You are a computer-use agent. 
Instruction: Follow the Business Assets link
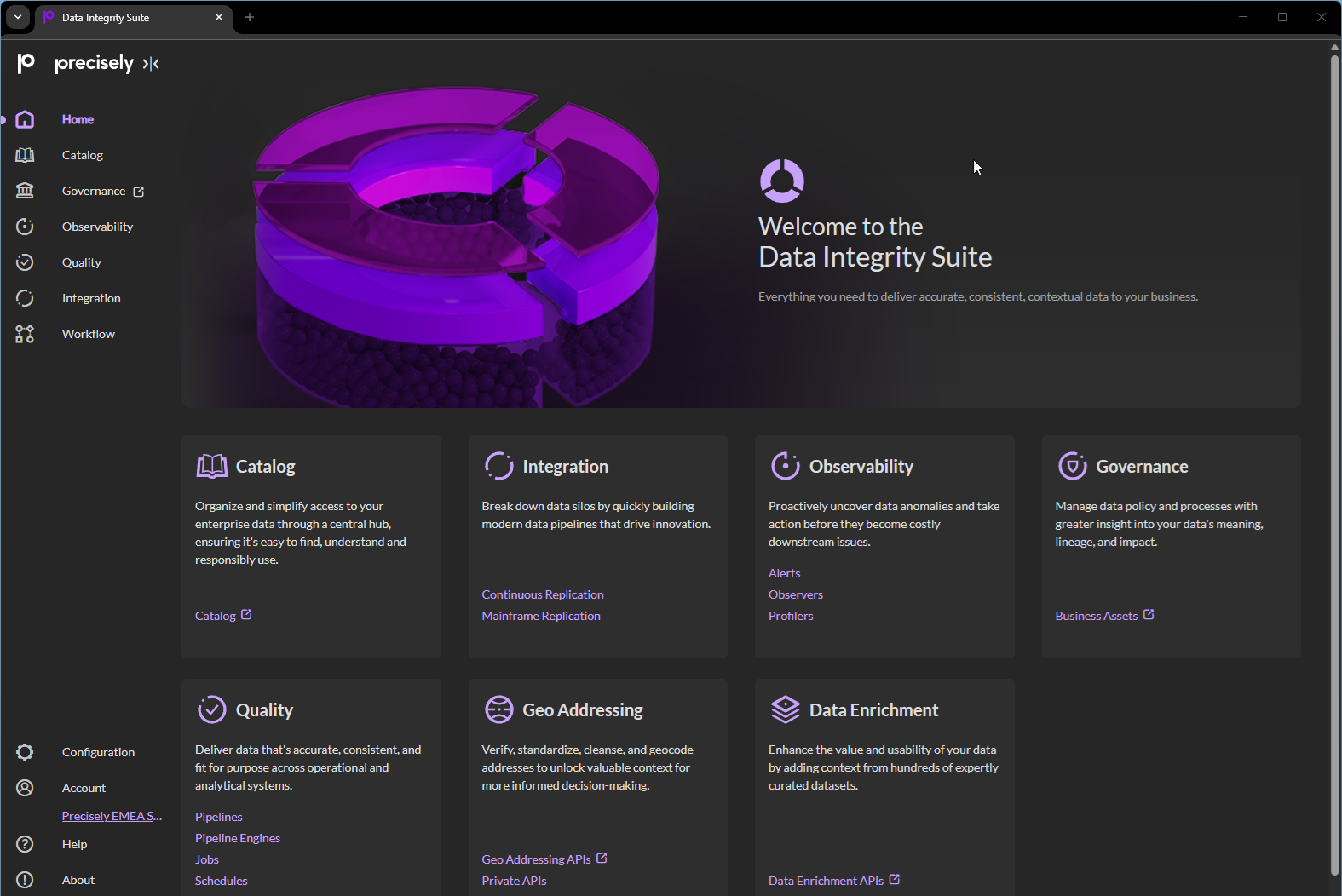click(1097, 616)
